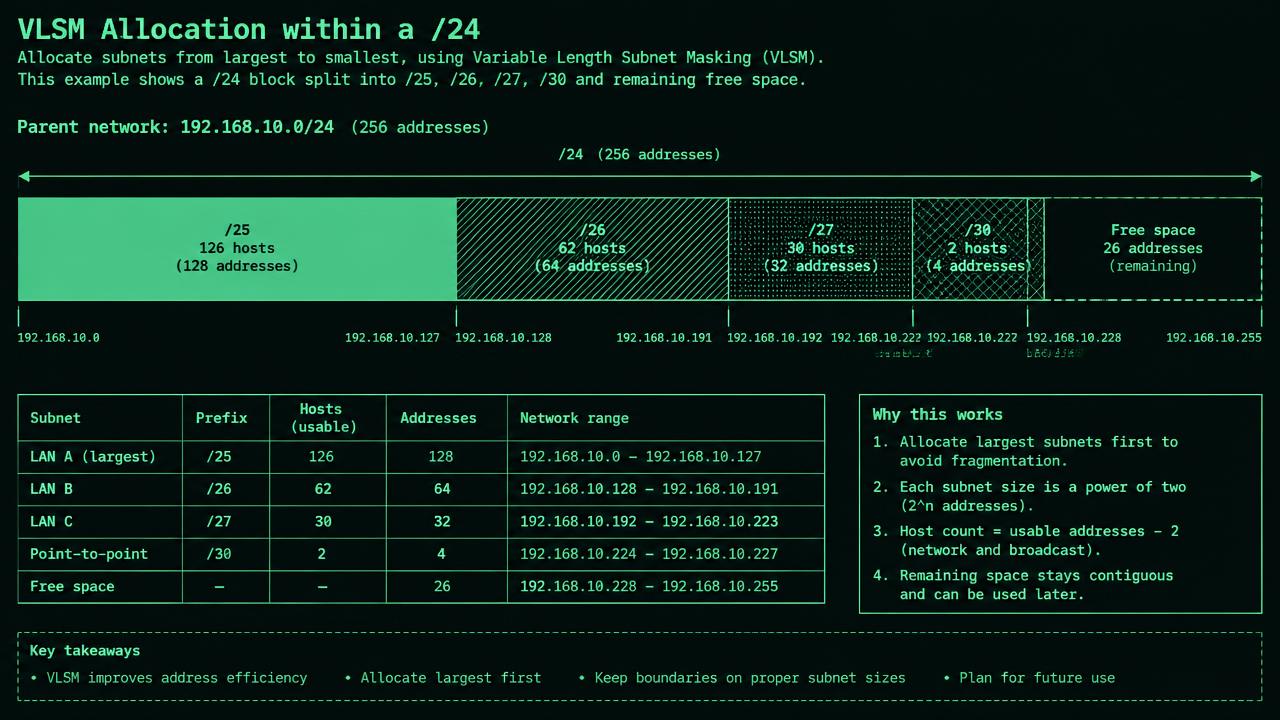Image resolution: width=1280 pixels, height=720 pixels.
Task: Click the Hosts (usable) column header
Action: 323,418
